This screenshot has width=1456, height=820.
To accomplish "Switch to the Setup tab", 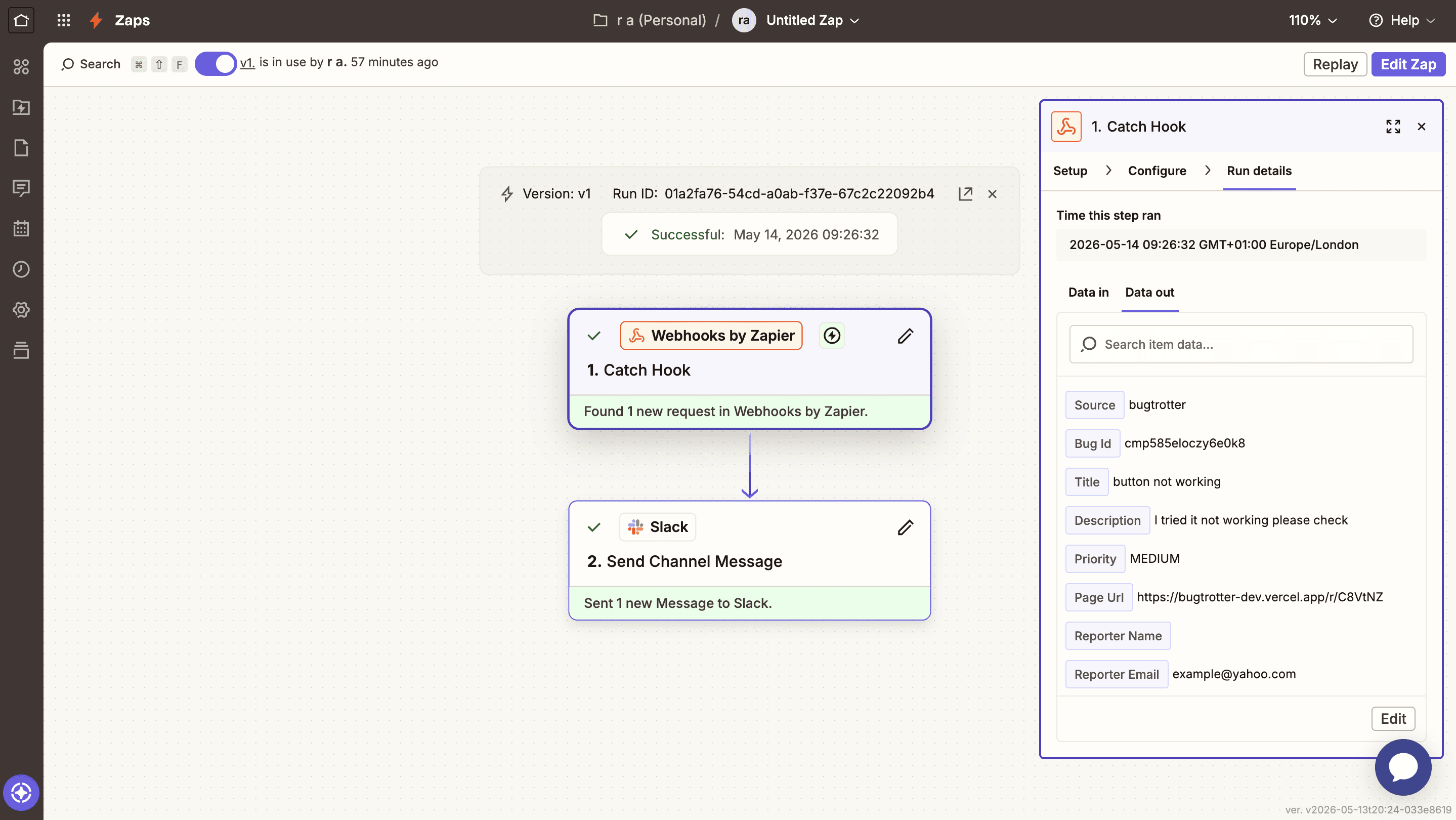I will pos(1070,171).
